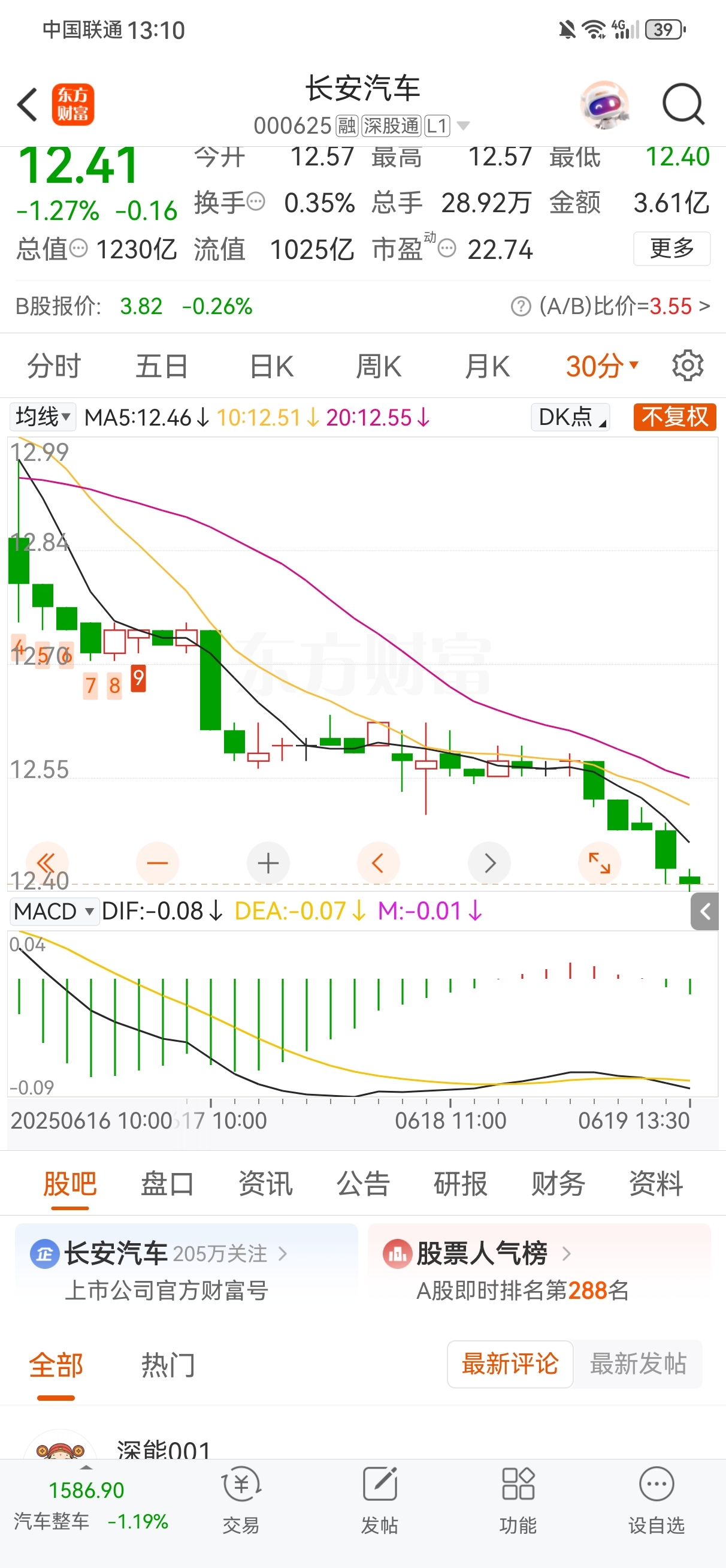Open the 资讯 tab
The width and height of the screenshot is (726, 1568).
click(265, 1184)
